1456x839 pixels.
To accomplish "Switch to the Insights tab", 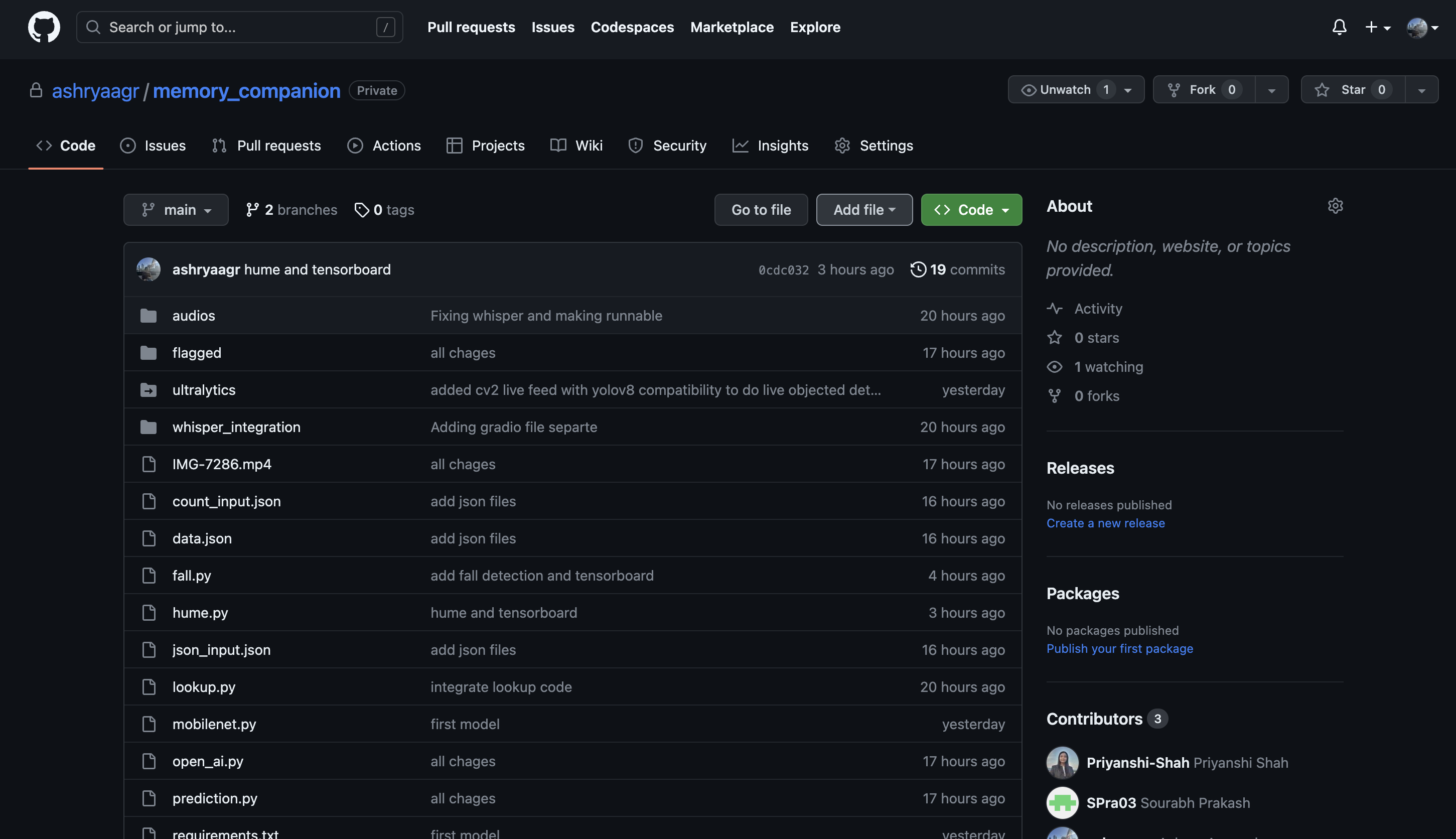I will (x=770, y=146).
